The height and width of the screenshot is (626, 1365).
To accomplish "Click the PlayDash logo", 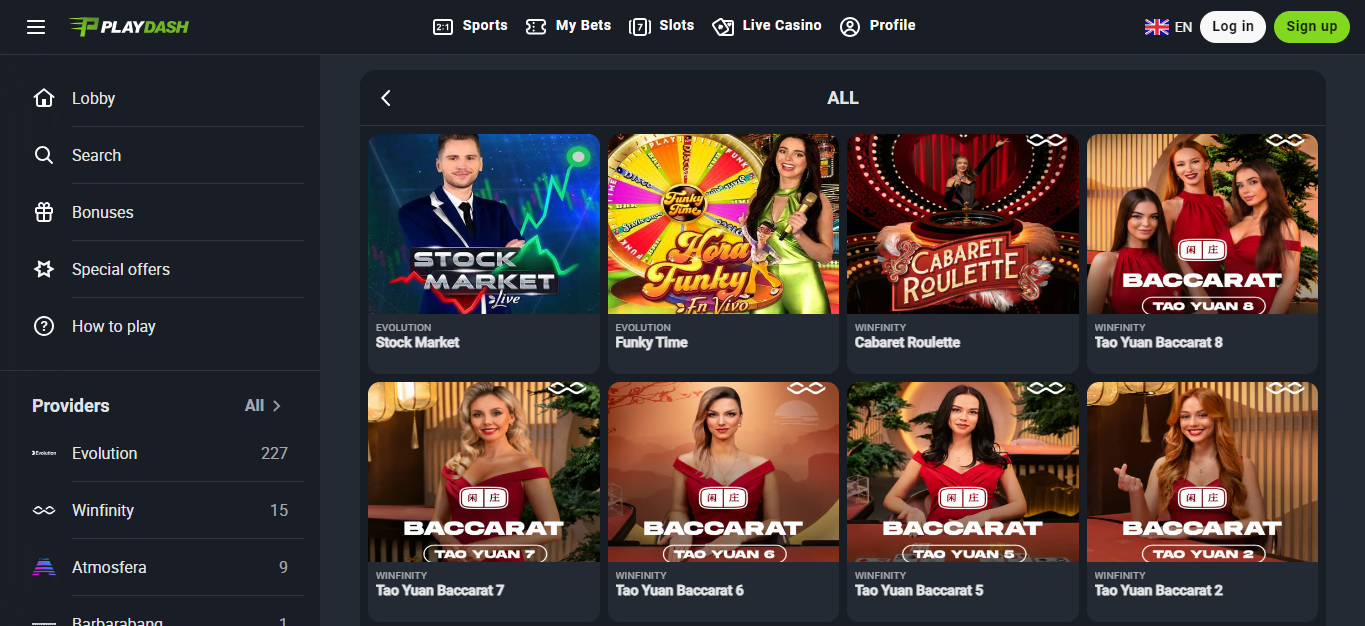I will coord(129,27).
